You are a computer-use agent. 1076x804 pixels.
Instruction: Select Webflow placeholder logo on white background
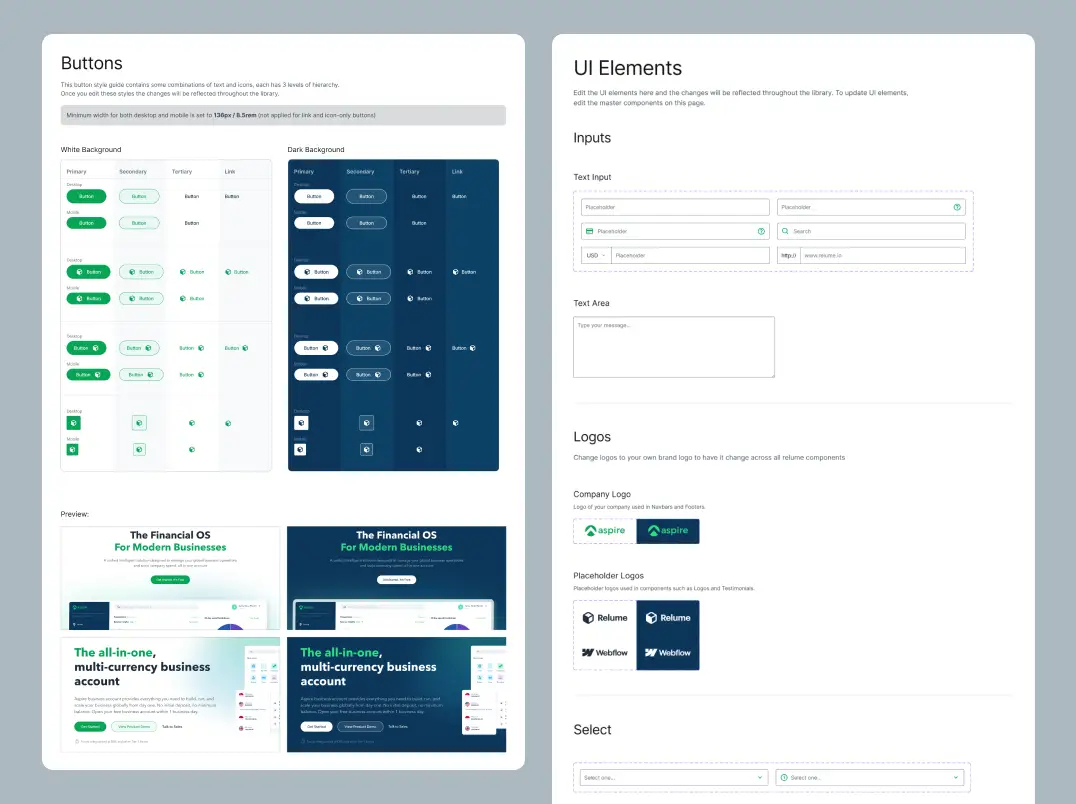tap(605, 653)
